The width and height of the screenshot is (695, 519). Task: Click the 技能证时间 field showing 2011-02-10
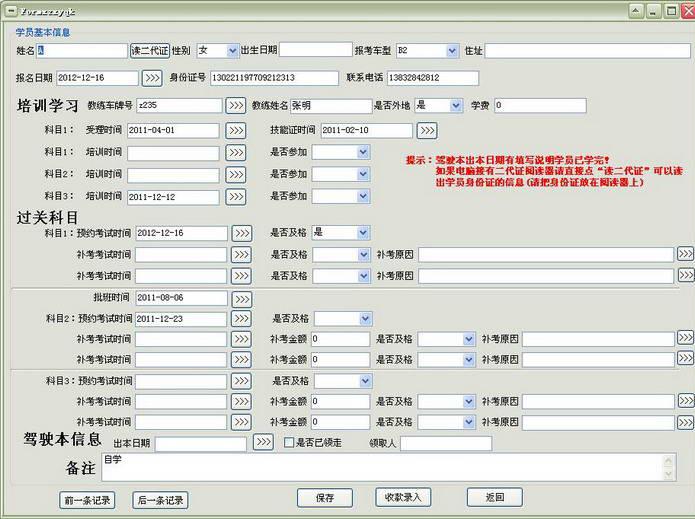click(367, 130)
